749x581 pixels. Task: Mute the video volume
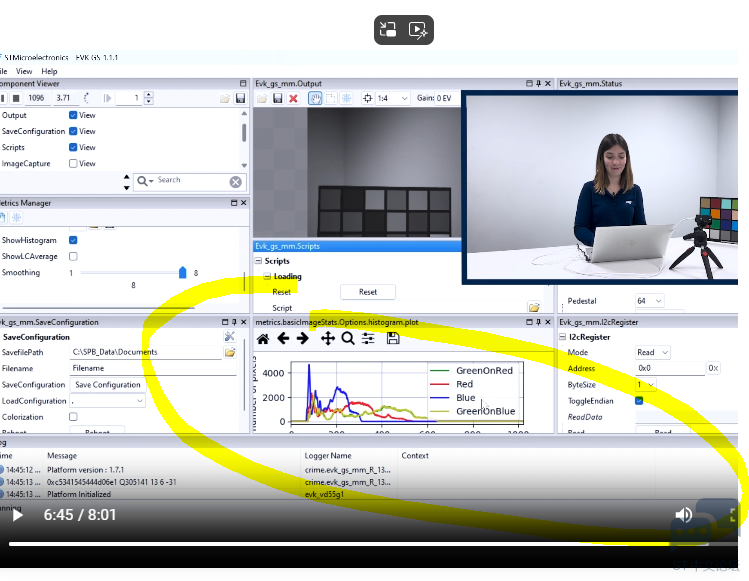(684, 515)
